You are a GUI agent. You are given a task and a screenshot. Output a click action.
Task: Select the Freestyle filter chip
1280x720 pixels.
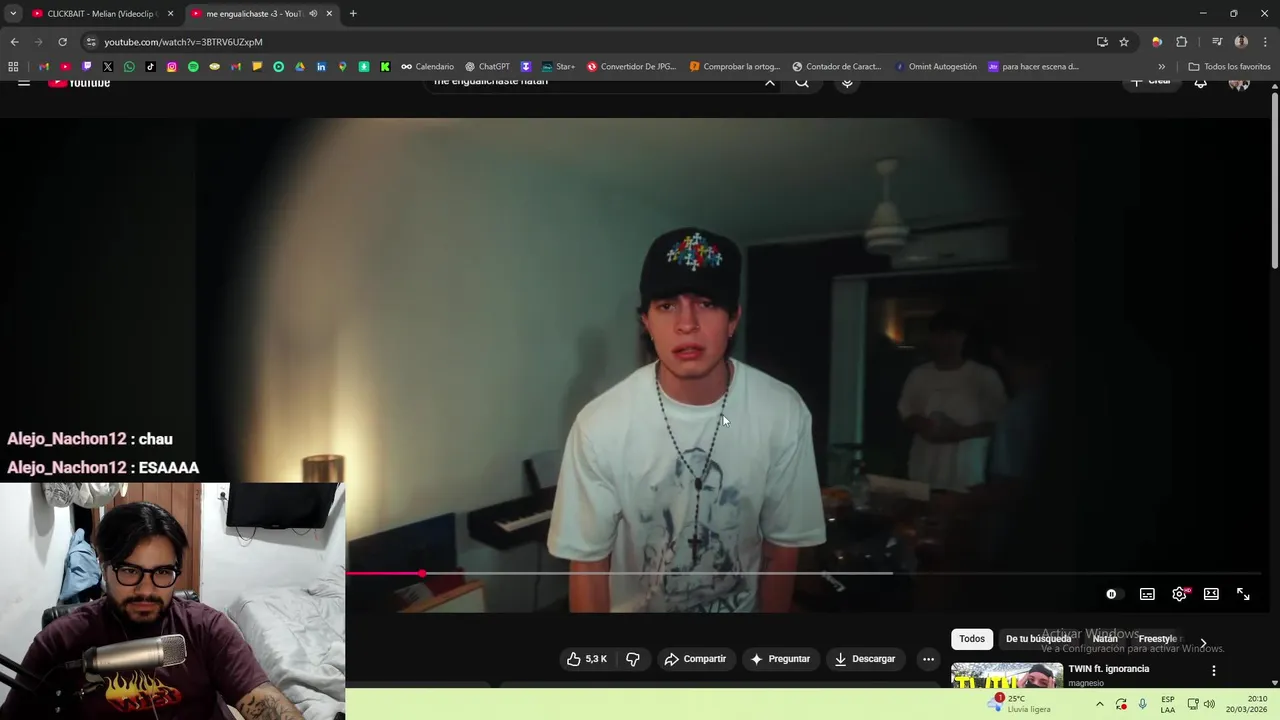click(x=1157, y=639)
